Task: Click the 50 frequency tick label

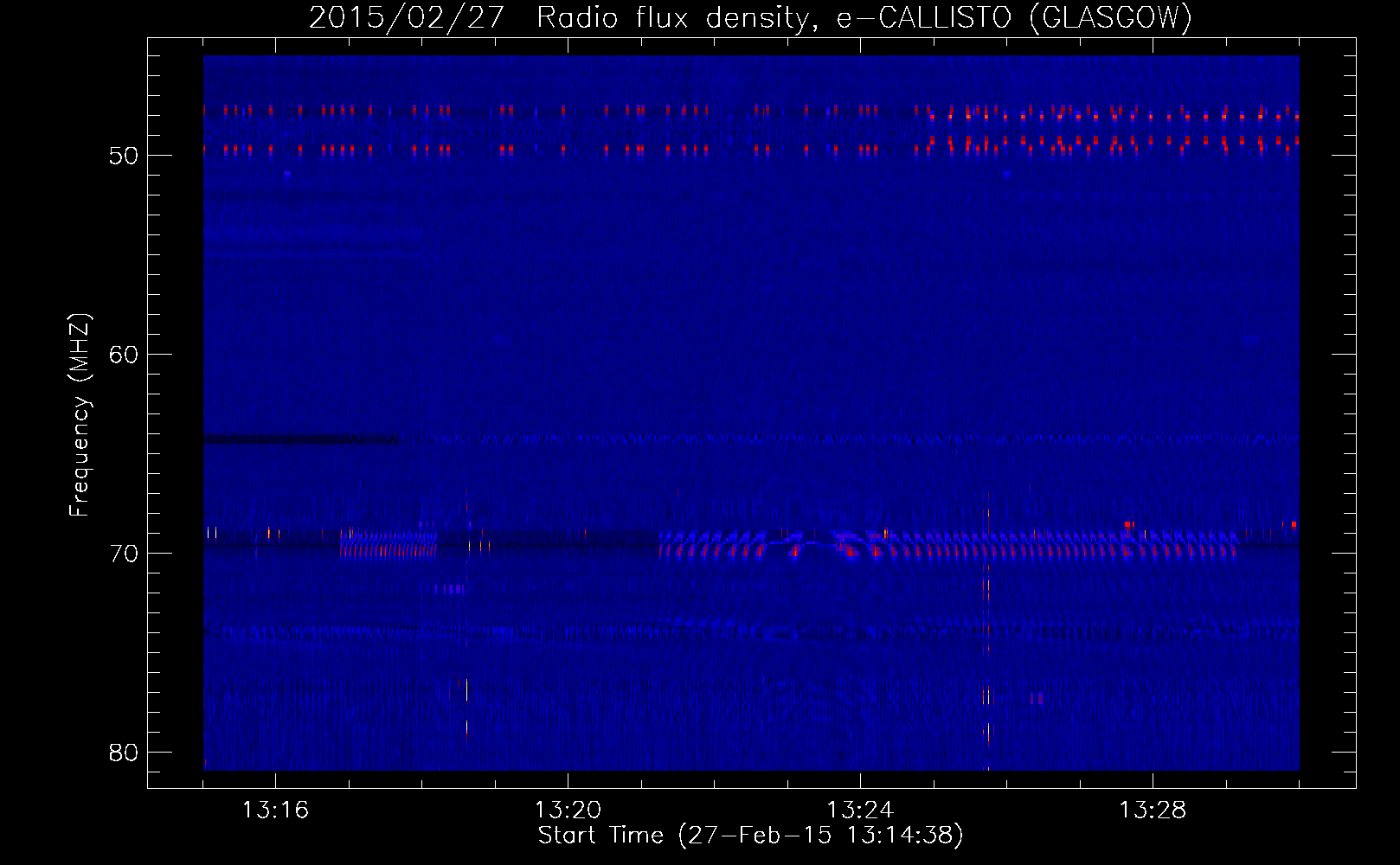Action: click(124, 157)
